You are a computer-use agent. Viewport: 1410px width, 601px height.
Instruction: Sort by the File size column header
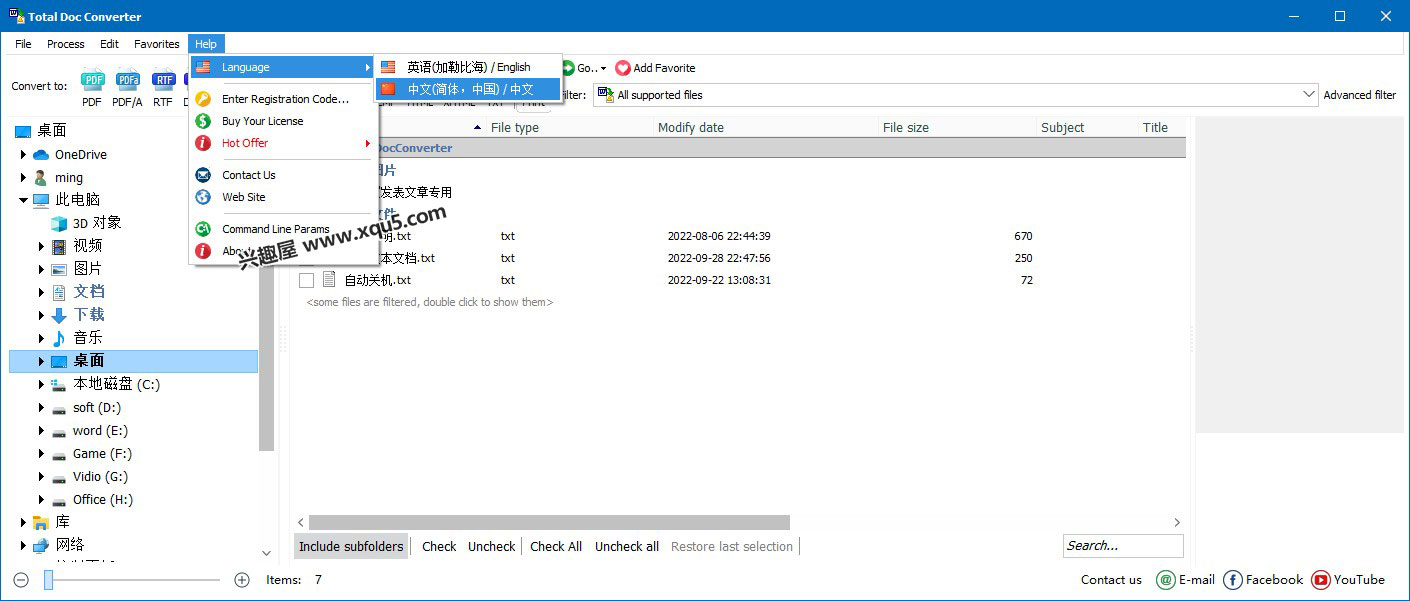(905, 127)
